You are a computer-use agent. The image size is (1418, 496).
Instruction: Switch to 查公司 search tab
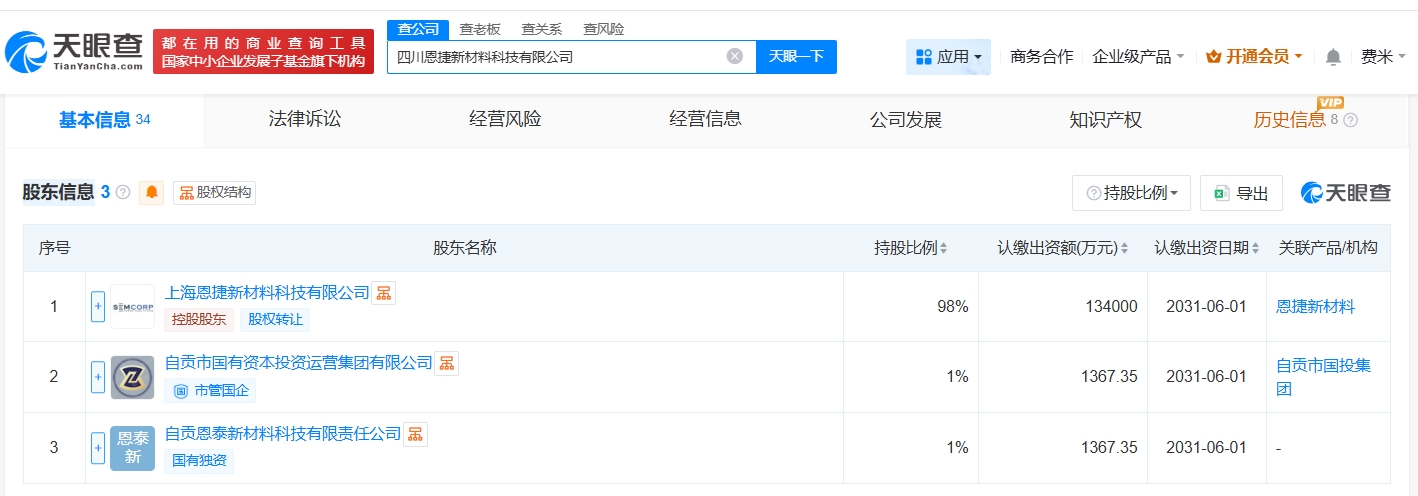pos(418,29)
